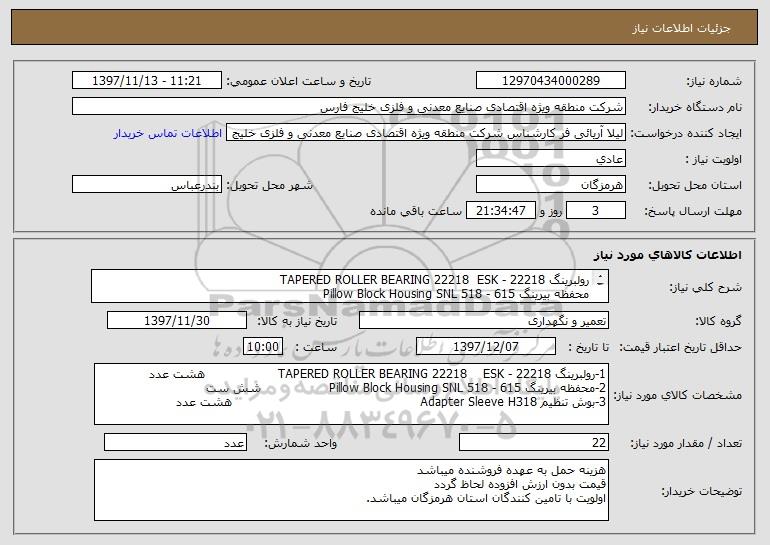
Task: Click the item specifications text area
Action: [x=351, y=394]
